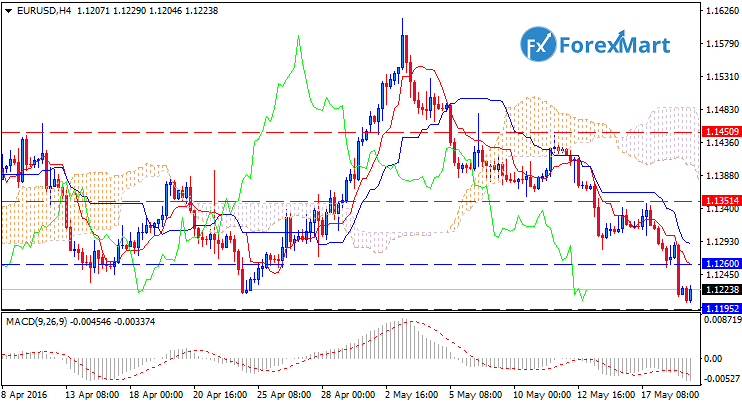Select the 1.13514 level price tag

(719, 201)
